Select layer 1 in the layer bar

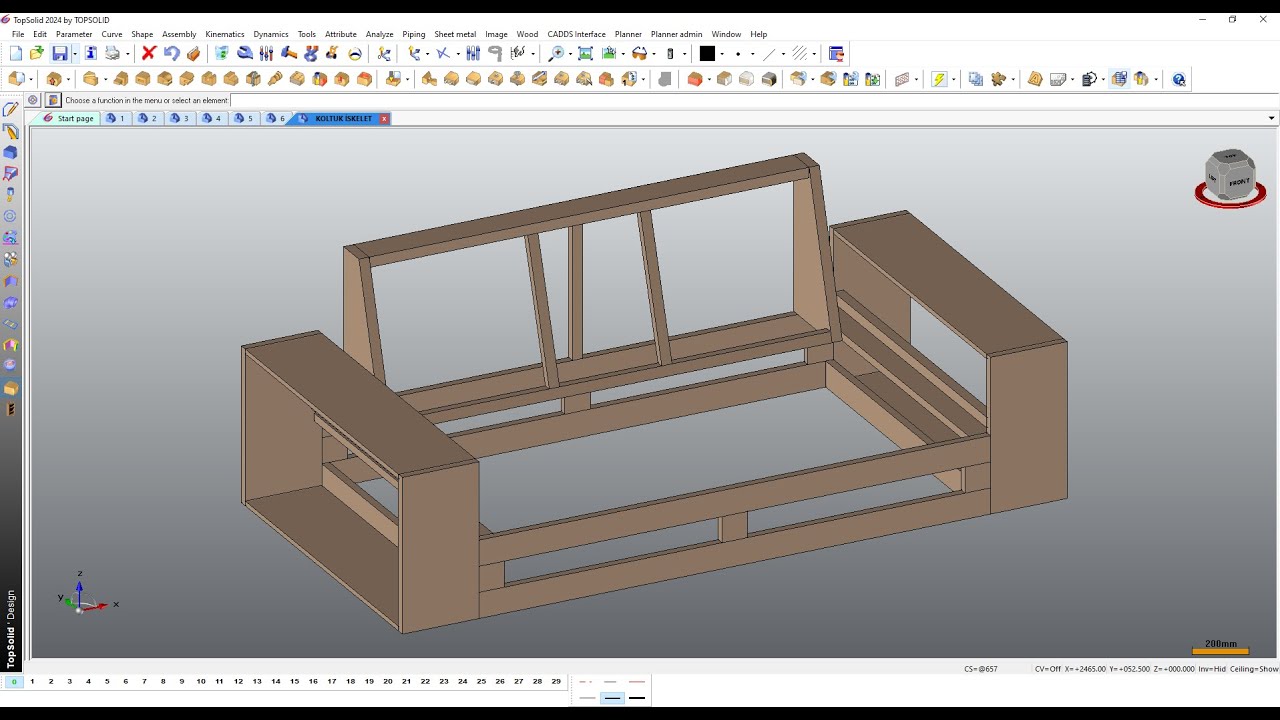click(32, 681)
